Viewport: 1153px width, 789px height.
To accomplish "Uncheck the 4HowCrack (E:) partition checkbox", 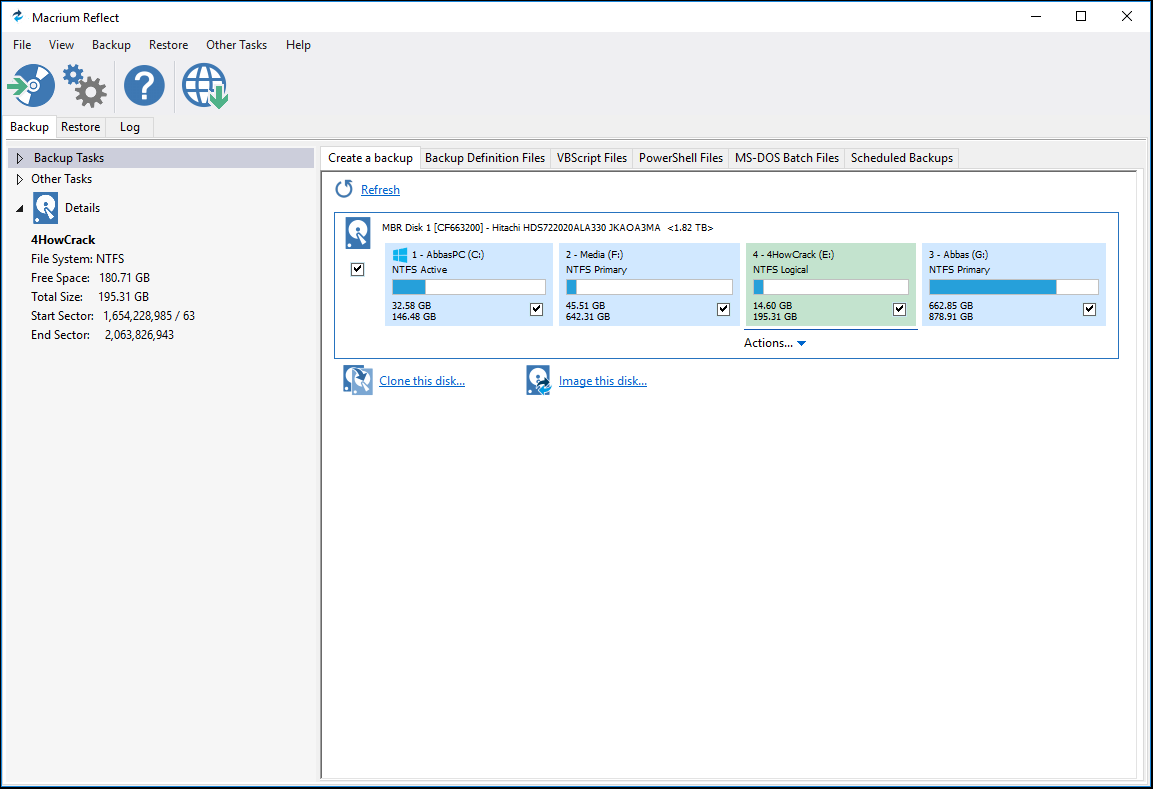I will 899,309.
